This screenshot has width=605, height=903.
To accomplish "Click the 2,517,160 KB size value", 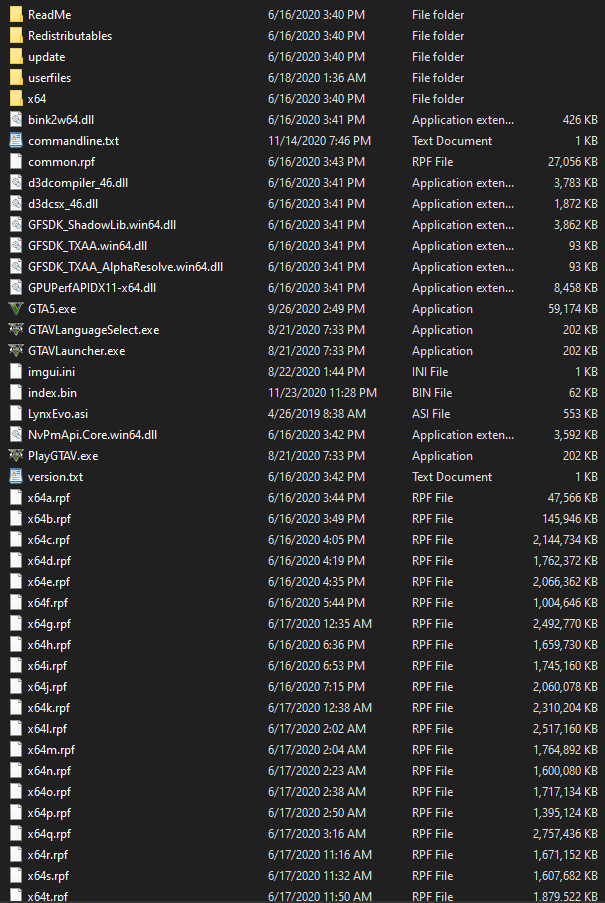I will click(565, 729).
